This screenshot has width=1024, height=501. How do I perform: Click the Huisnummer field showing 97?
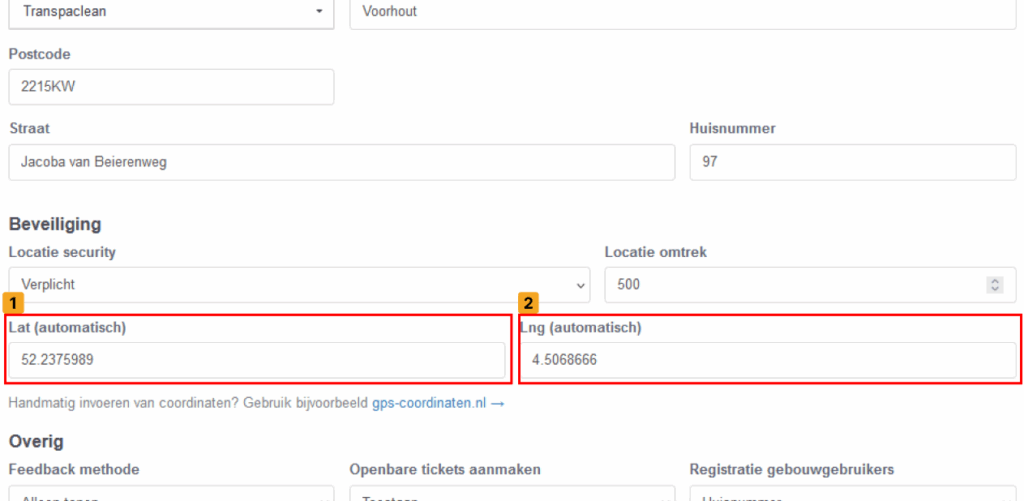[851, 162]
